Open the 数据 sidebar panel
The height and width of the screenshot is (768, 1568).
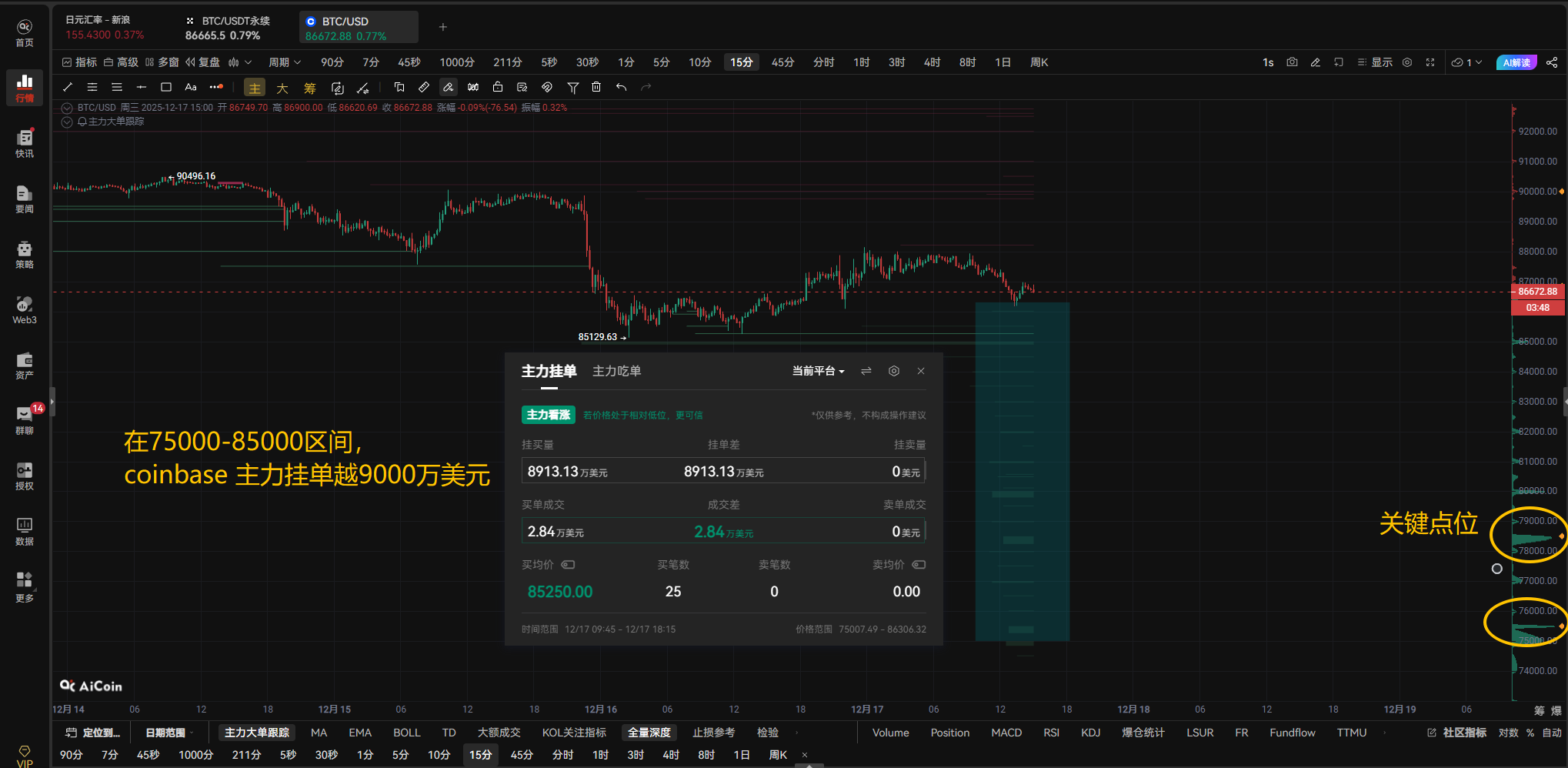click(x=24, y=531)
